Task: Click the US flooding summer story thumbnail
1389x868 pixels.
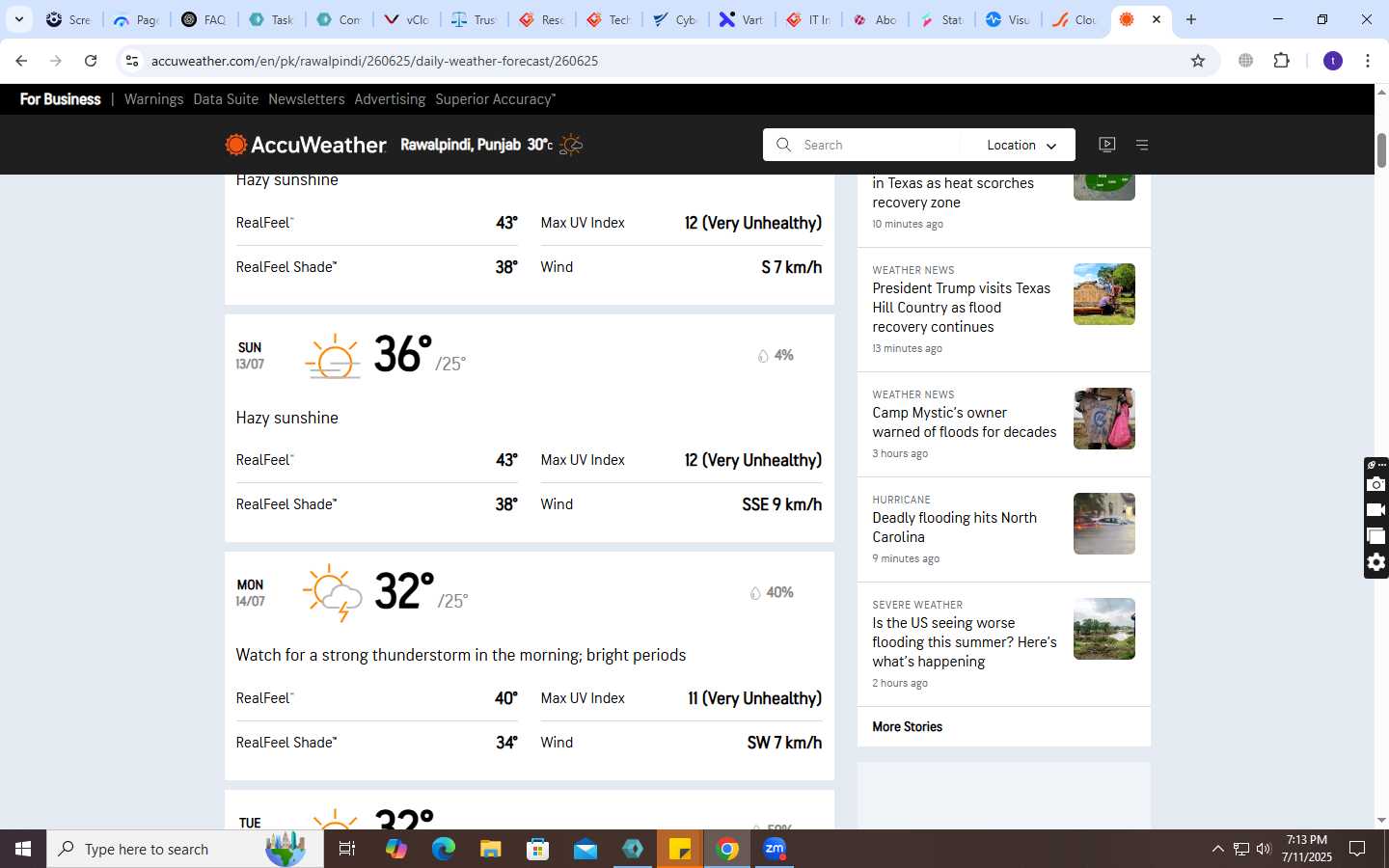Action: [1104, 629]
